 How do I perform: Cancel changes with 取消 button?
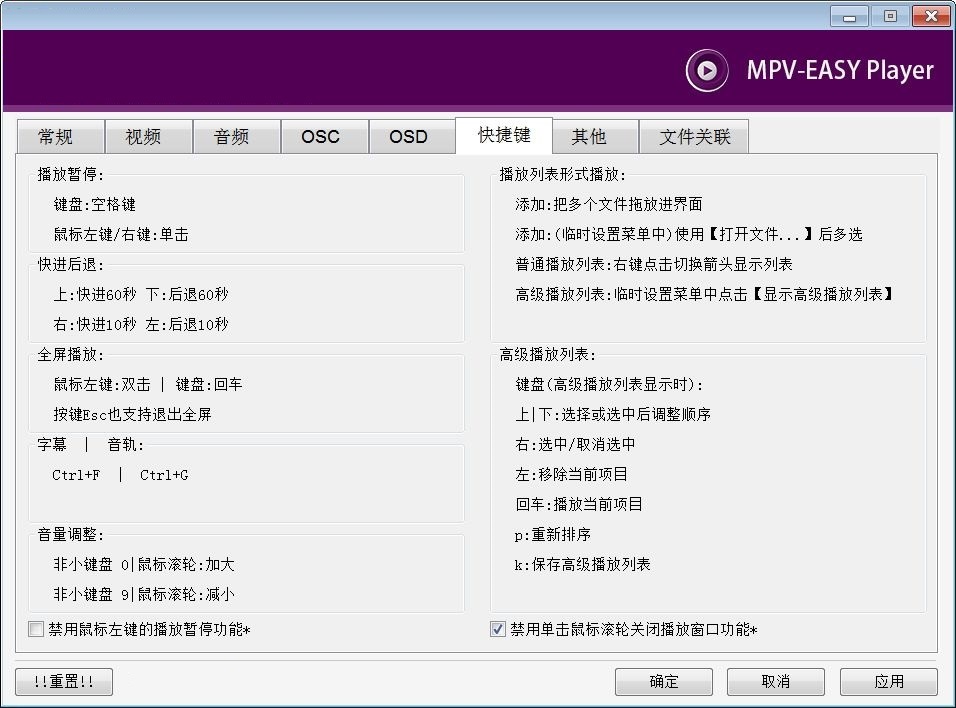pos(776,681)
